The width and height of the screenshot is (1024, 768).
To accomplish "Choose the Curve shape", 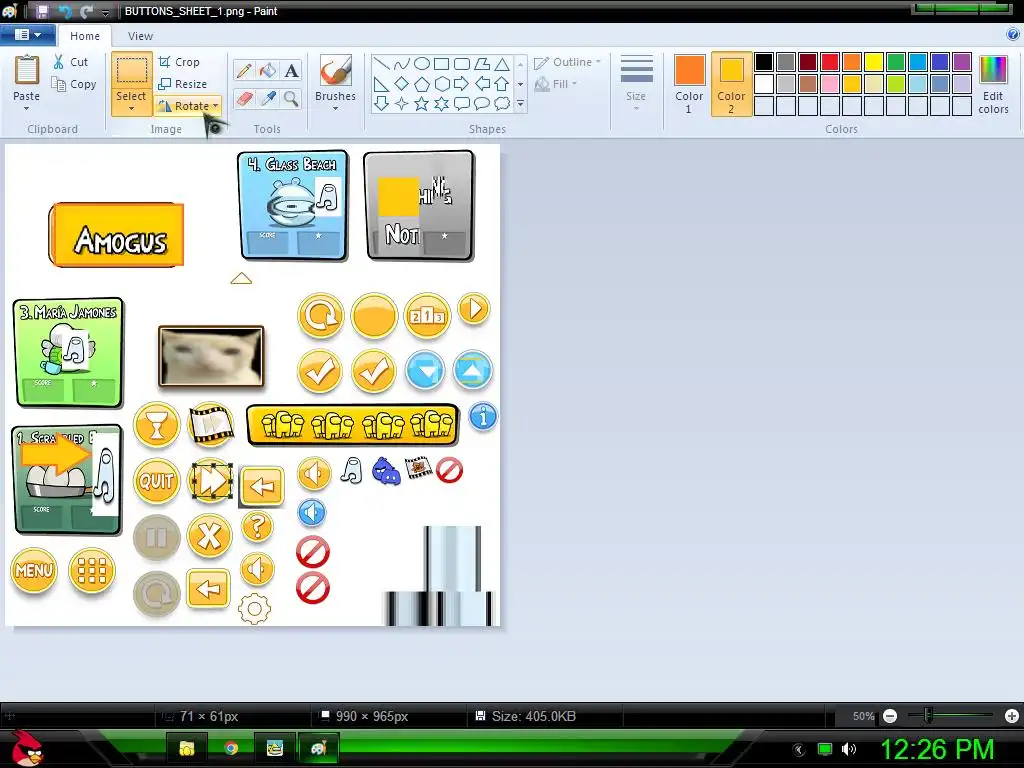I will point(402,63).
